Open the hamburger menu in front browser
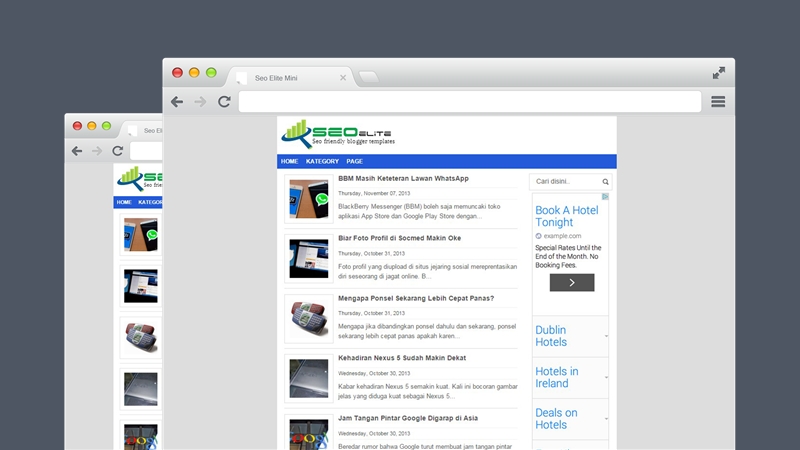Screen dimensions: 800x450 tap(718, 102)
